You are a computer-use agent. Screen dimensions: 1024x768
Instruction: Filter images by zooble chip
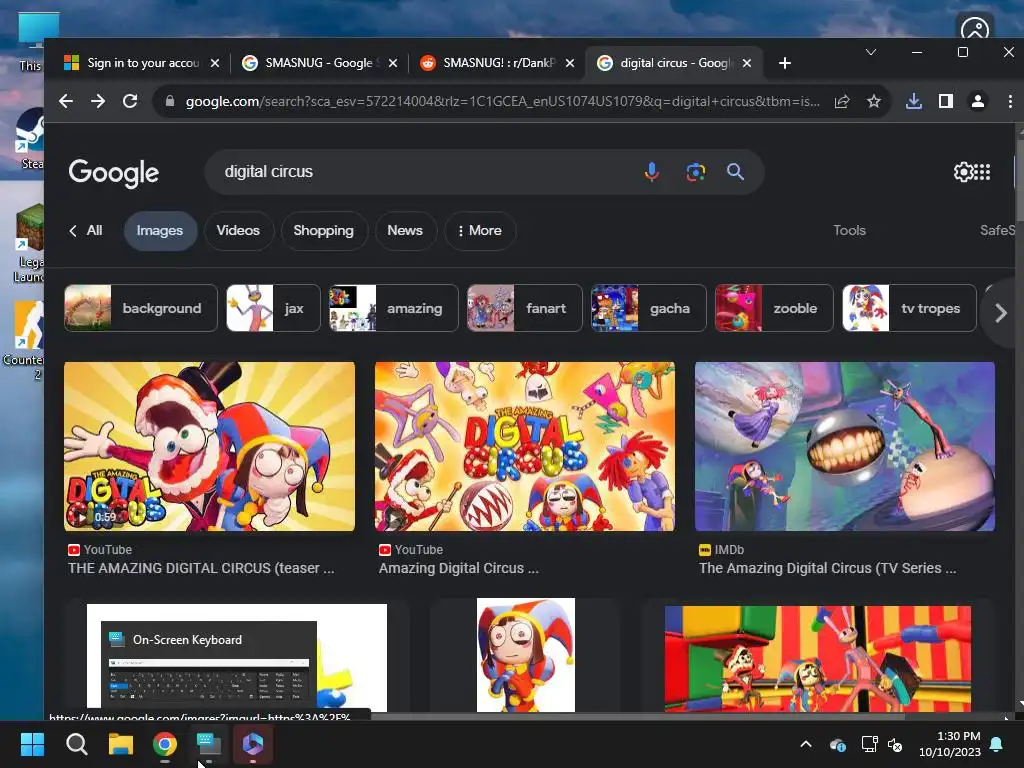pos(774,308)
